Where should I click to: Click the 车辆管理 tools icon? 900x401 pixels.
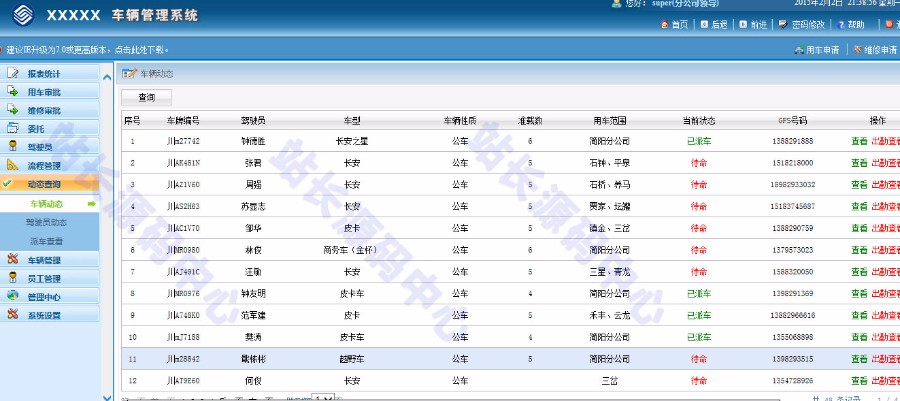13,259
